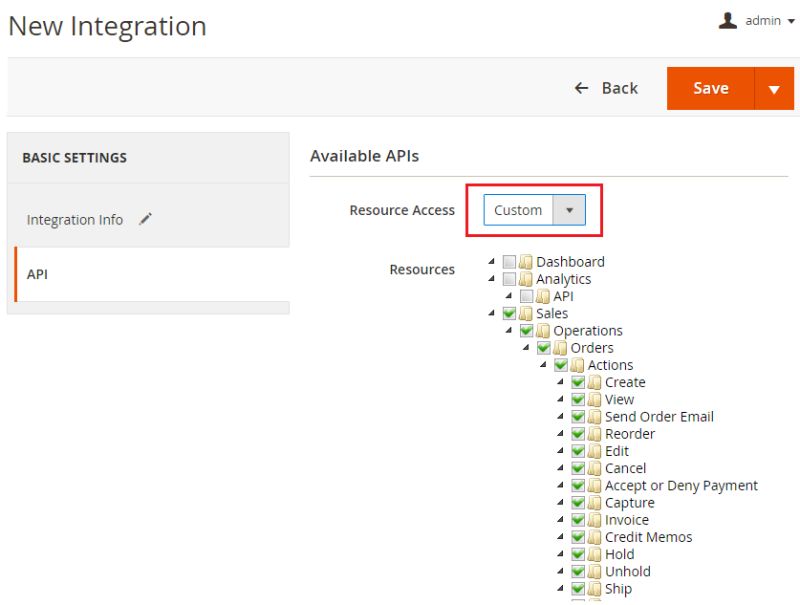Collapse the Dashboard tree node arrow
800x605 pixels.
492,261
